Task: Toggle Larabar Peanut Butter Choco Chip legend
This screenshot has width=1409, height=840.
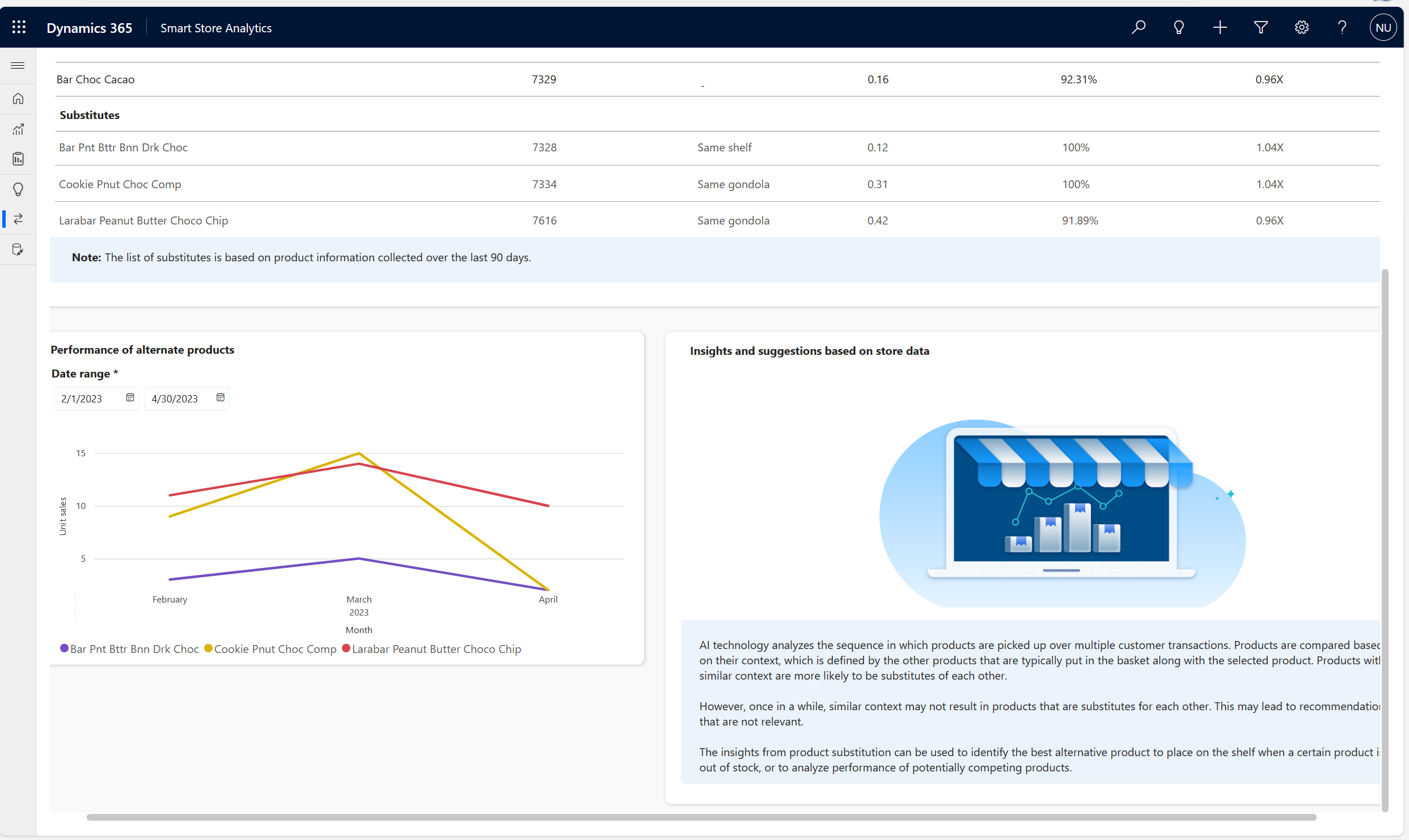Action: coord(435,649)
